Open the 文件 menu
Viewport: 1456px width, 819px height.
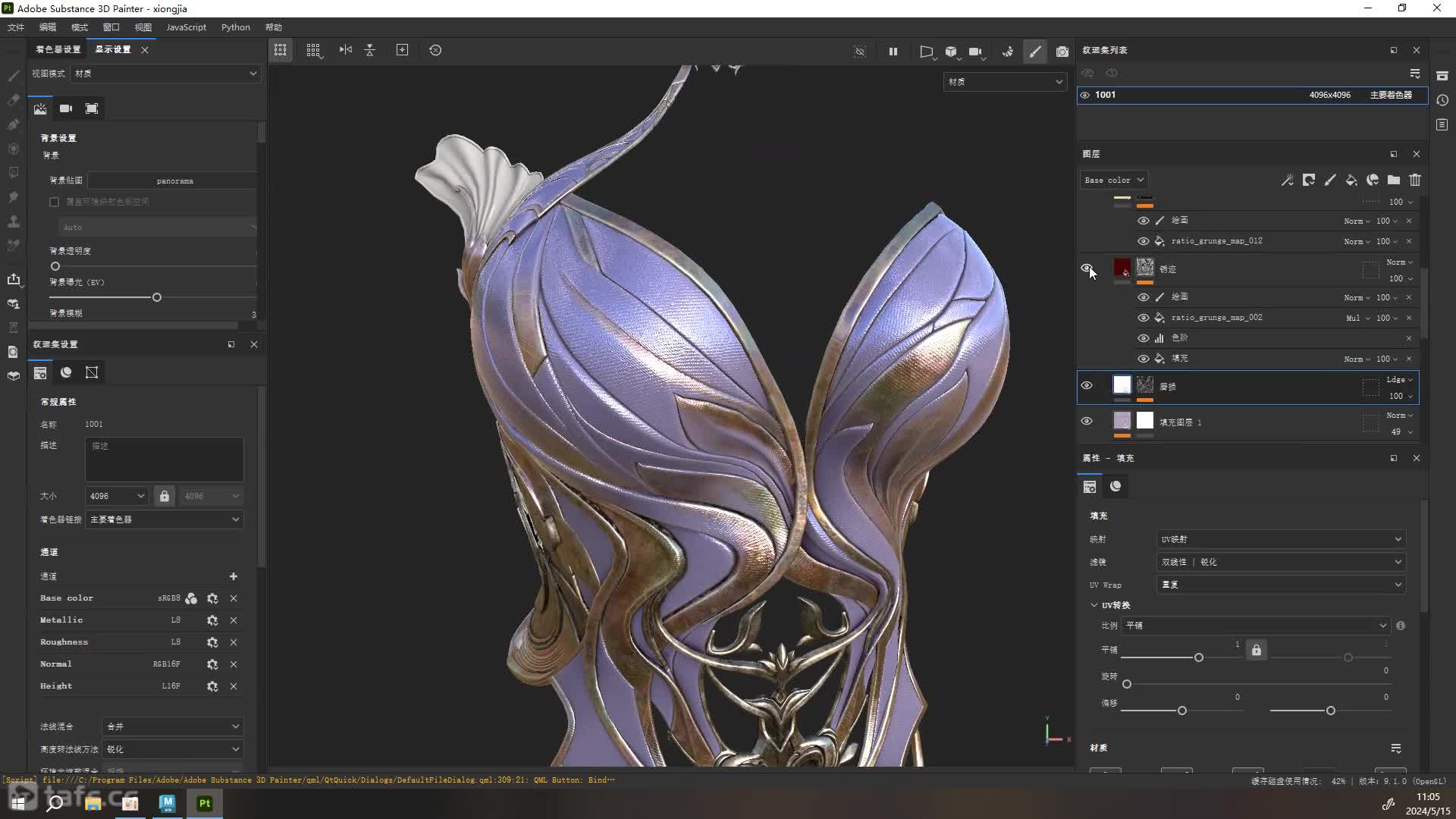tap(16, 27)
